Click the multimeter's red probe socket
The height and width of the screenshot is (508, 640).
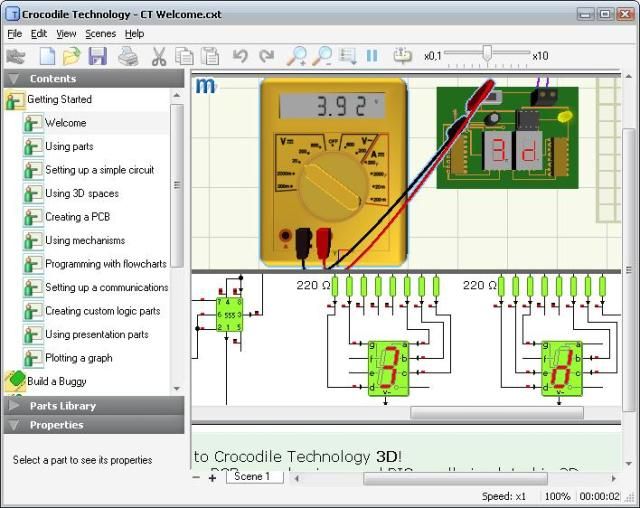tap(323, 244)
